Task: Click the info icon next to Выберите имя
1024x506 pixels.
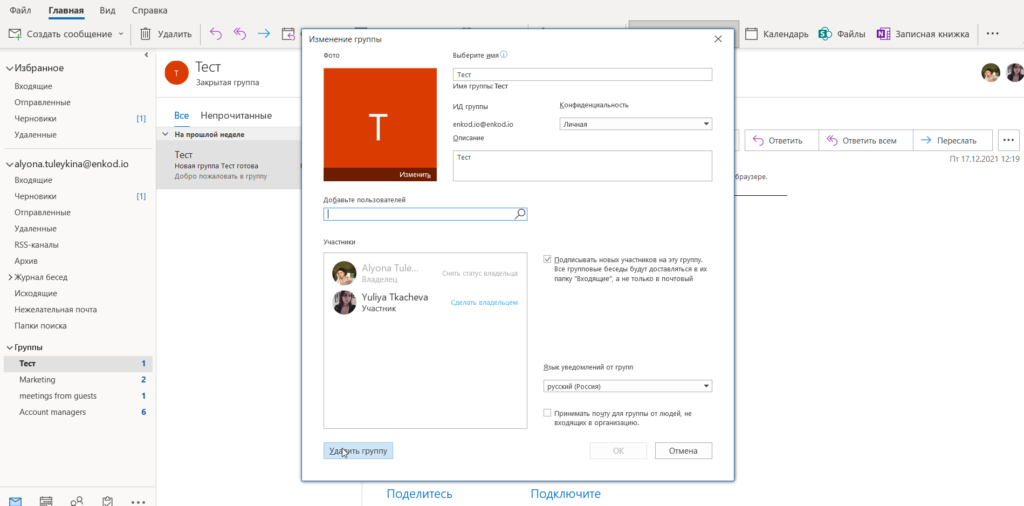Action: (504, 55)
